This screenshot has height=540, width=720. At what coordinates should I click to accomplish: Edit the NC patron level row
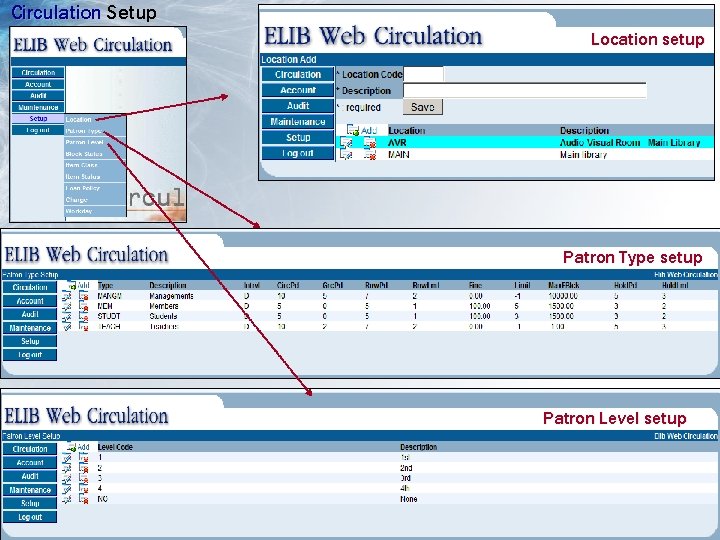67,499
